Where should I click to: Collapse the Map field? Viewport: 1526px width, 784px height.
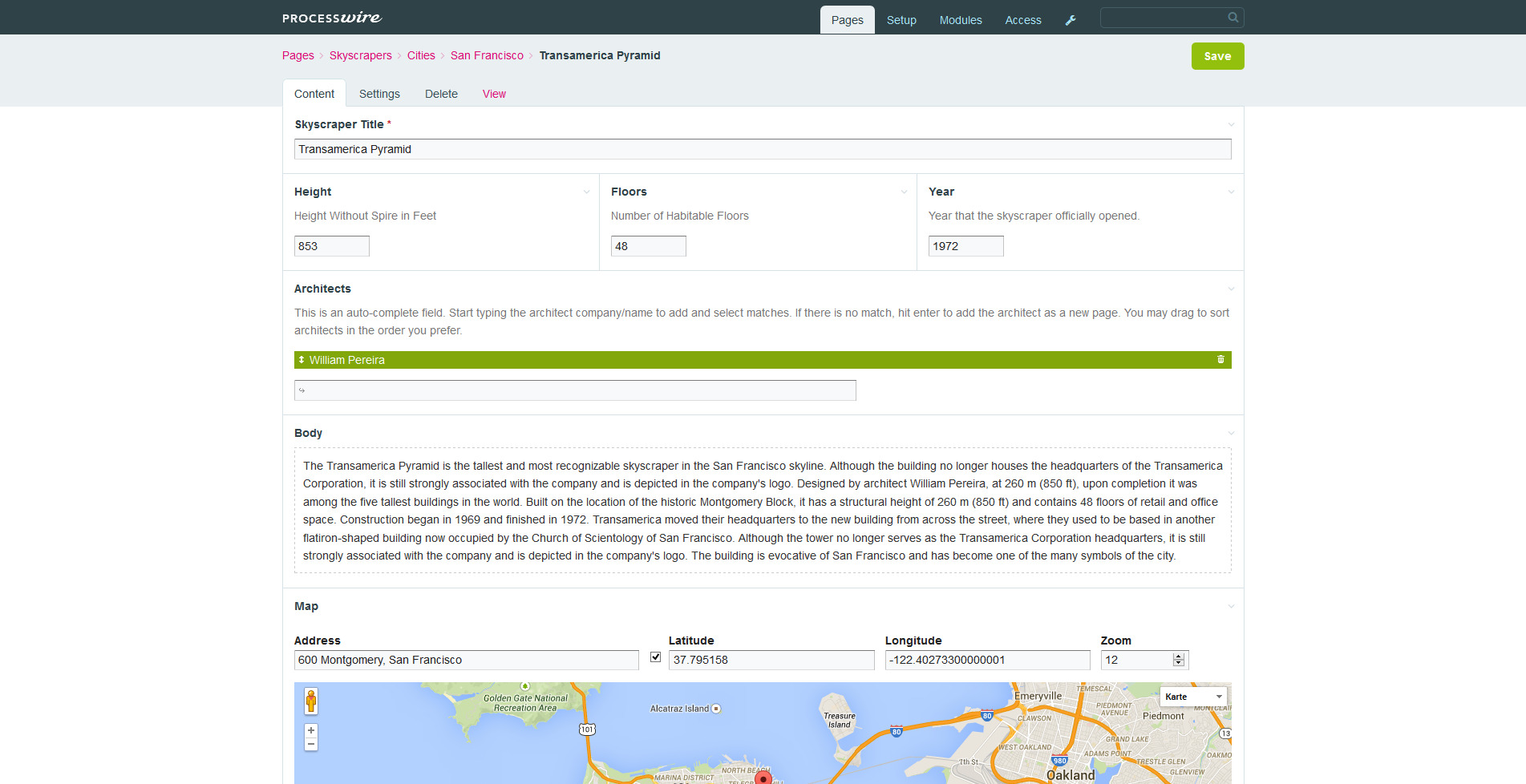tap(1231, 606)
